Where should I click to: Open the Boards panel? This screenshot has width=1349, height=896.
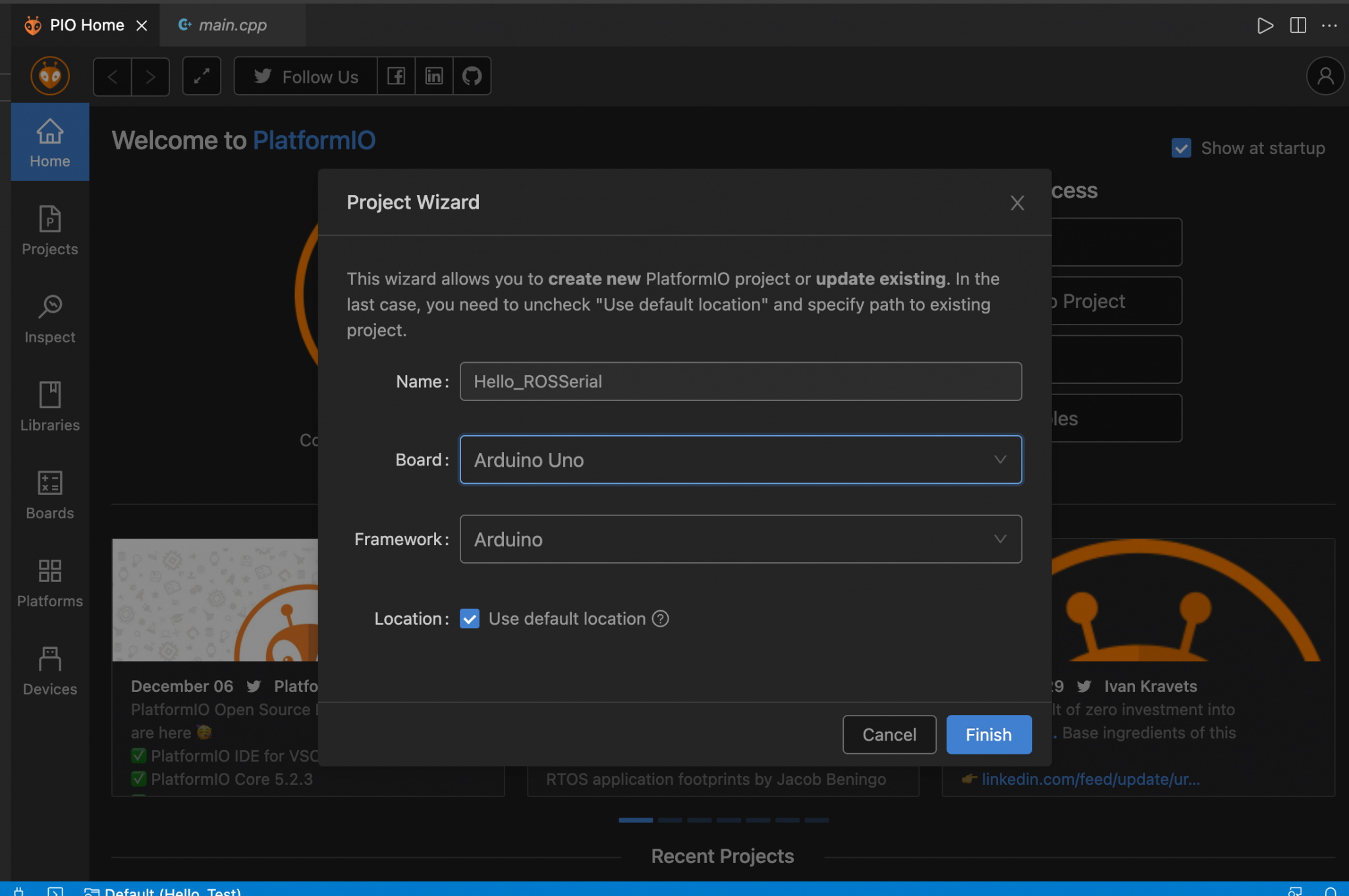49,494
